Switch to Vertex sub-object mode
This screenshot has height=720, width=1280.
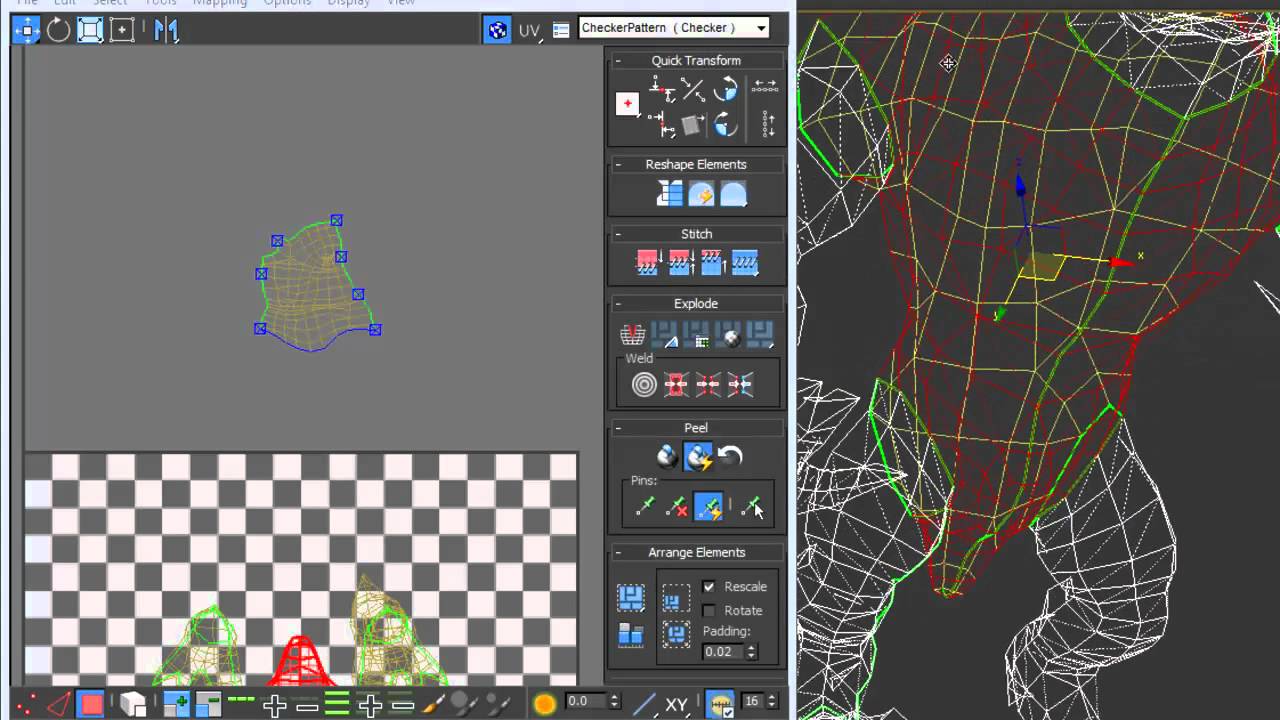point(27,705)
